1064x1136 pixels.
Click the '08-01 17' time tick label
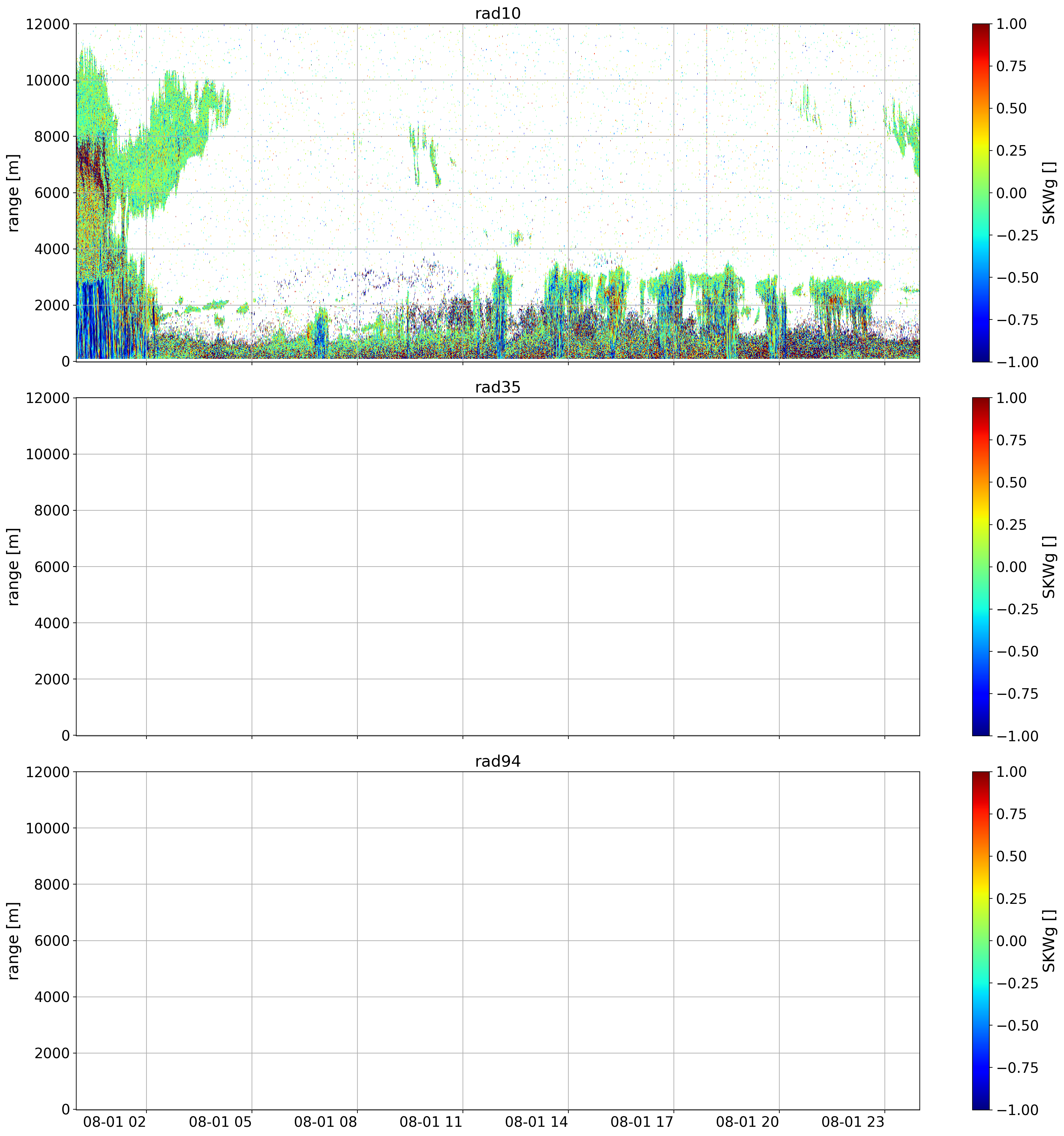tap(642, 1122)
